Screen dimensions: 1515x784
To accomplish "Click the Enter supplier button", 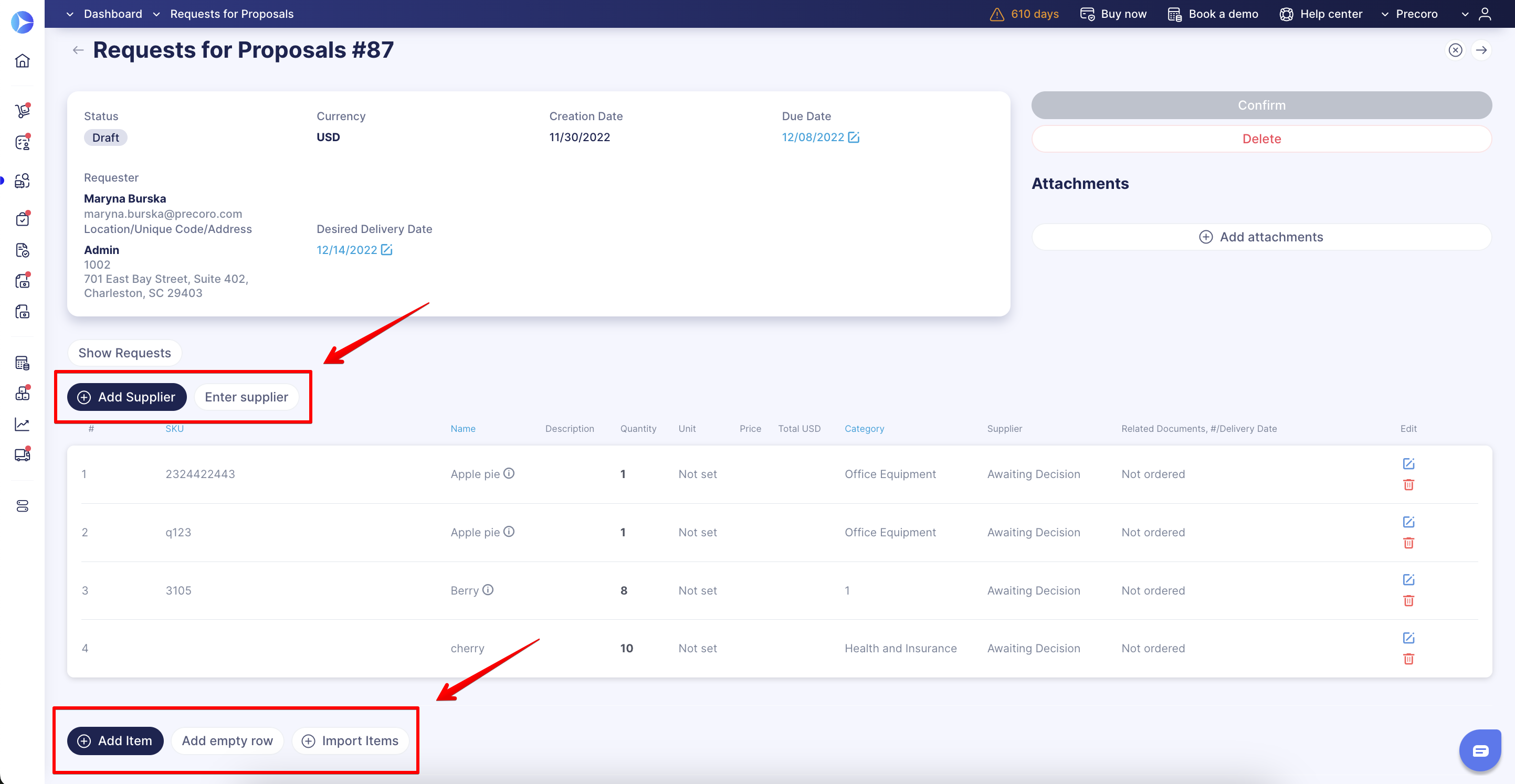I will click(x=246, y=397).
